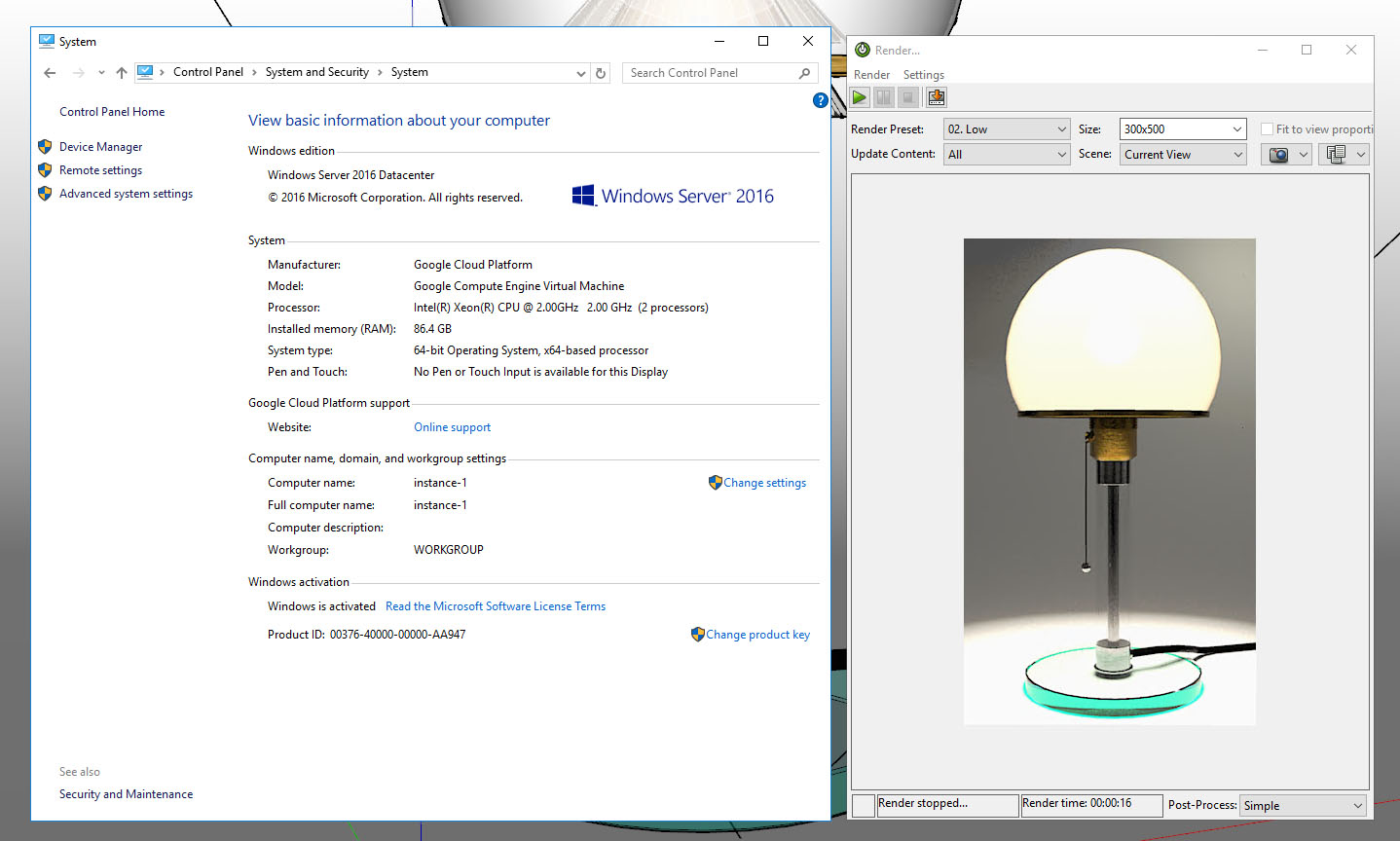Click Change product key link
1400x841 pixels.
point(757,635)
